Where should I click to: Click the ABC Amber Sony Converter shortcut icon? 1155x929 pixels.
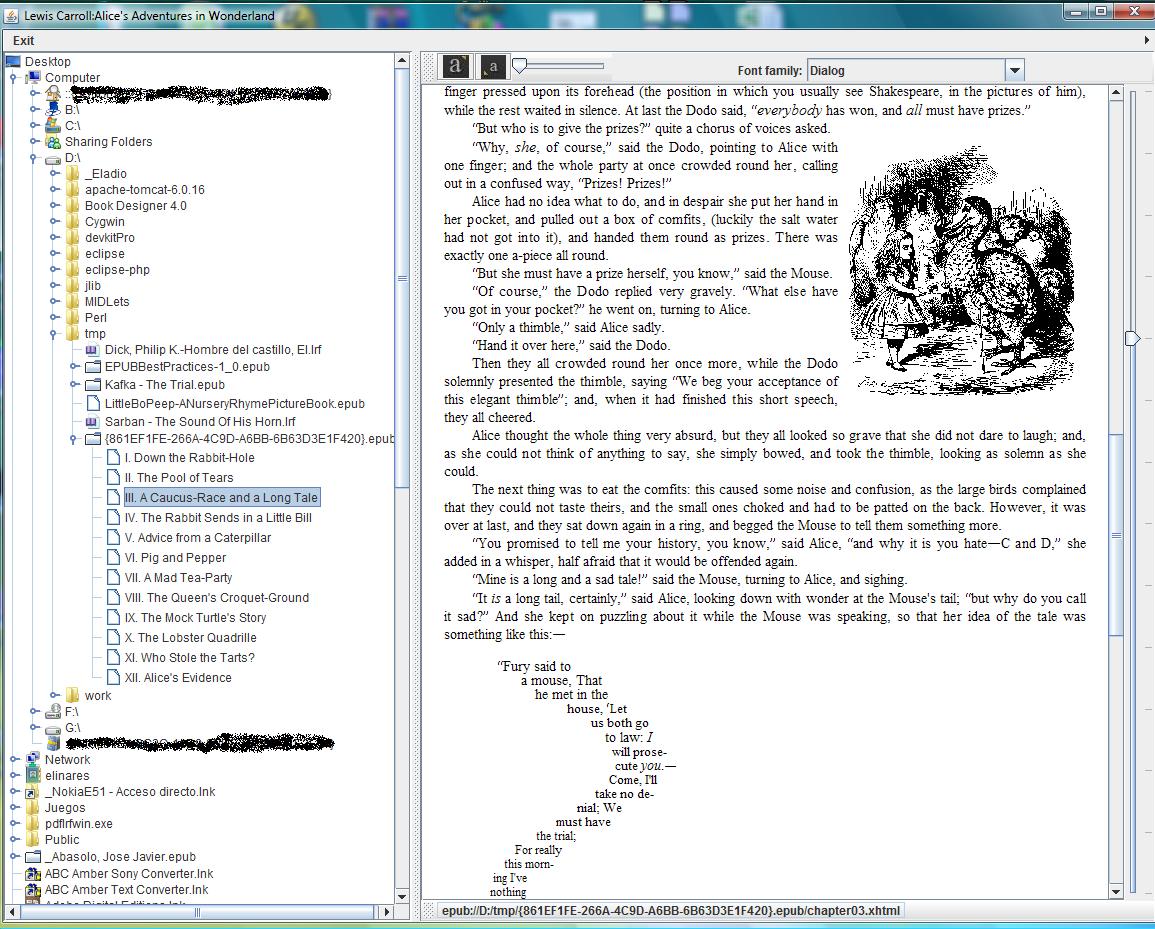coord(33,874)
